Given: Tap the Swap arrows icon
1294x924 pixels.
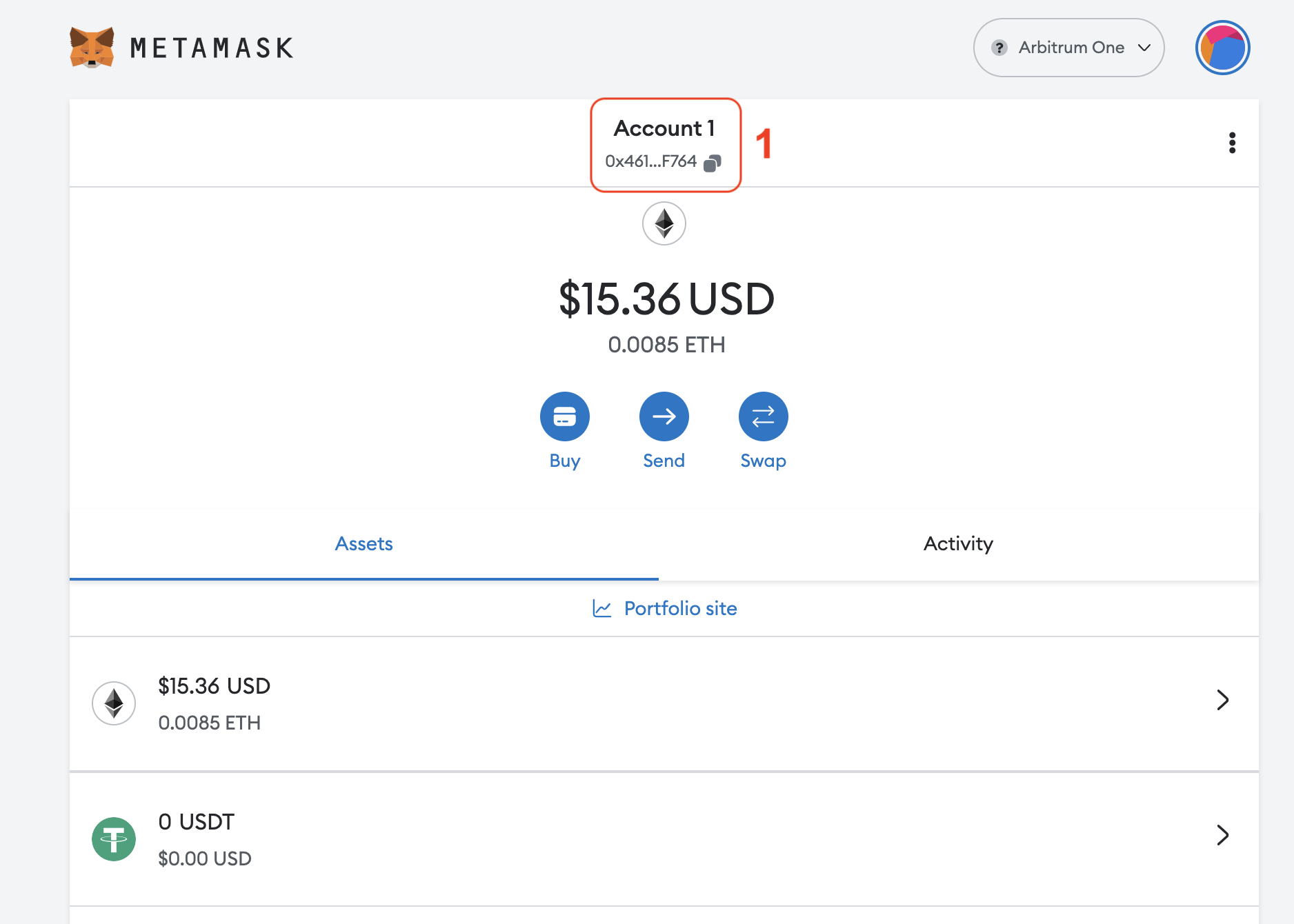Looking at the screenshot, I should 763,416.
